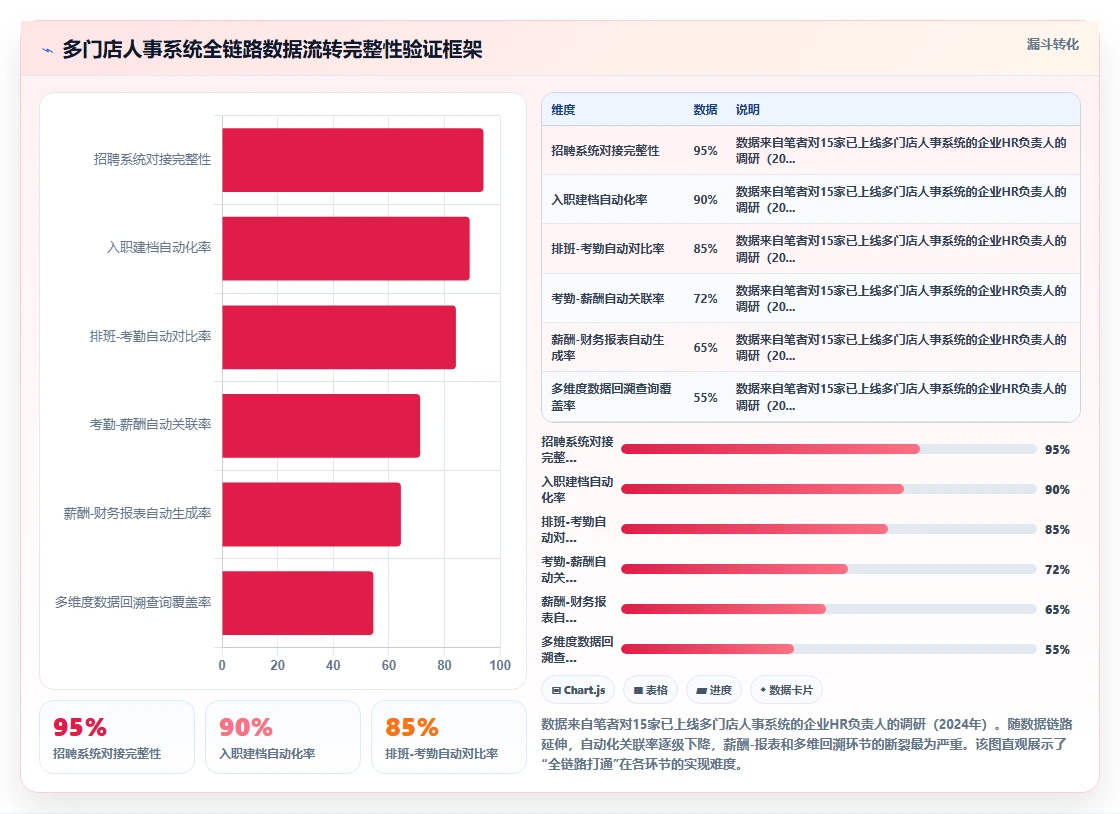Click table cell 多维度数据回溯查询覆盖率
This screenshot has width=1120, height=814.
point(611,397)
